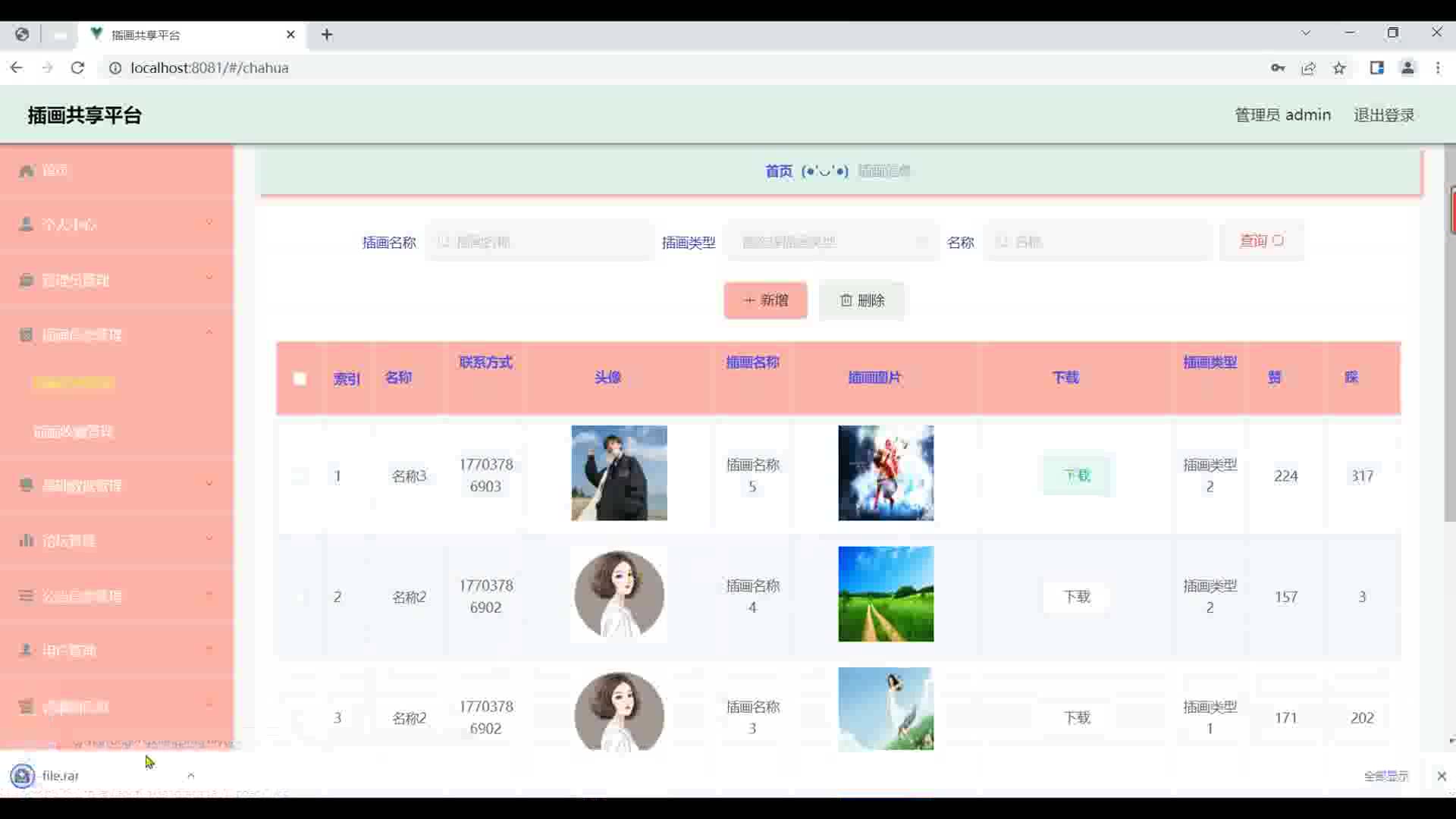The width and height of the screenshot is (1456, 819).
Task: Click the user icon for 用户管理
Action: (27, 650)
